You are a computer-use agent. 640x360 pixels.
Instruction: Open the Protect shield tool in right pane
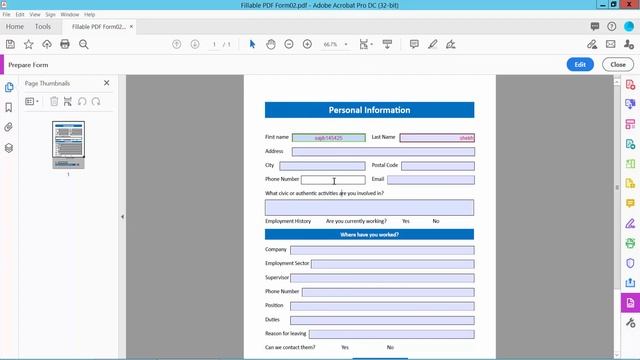point(630,263)
